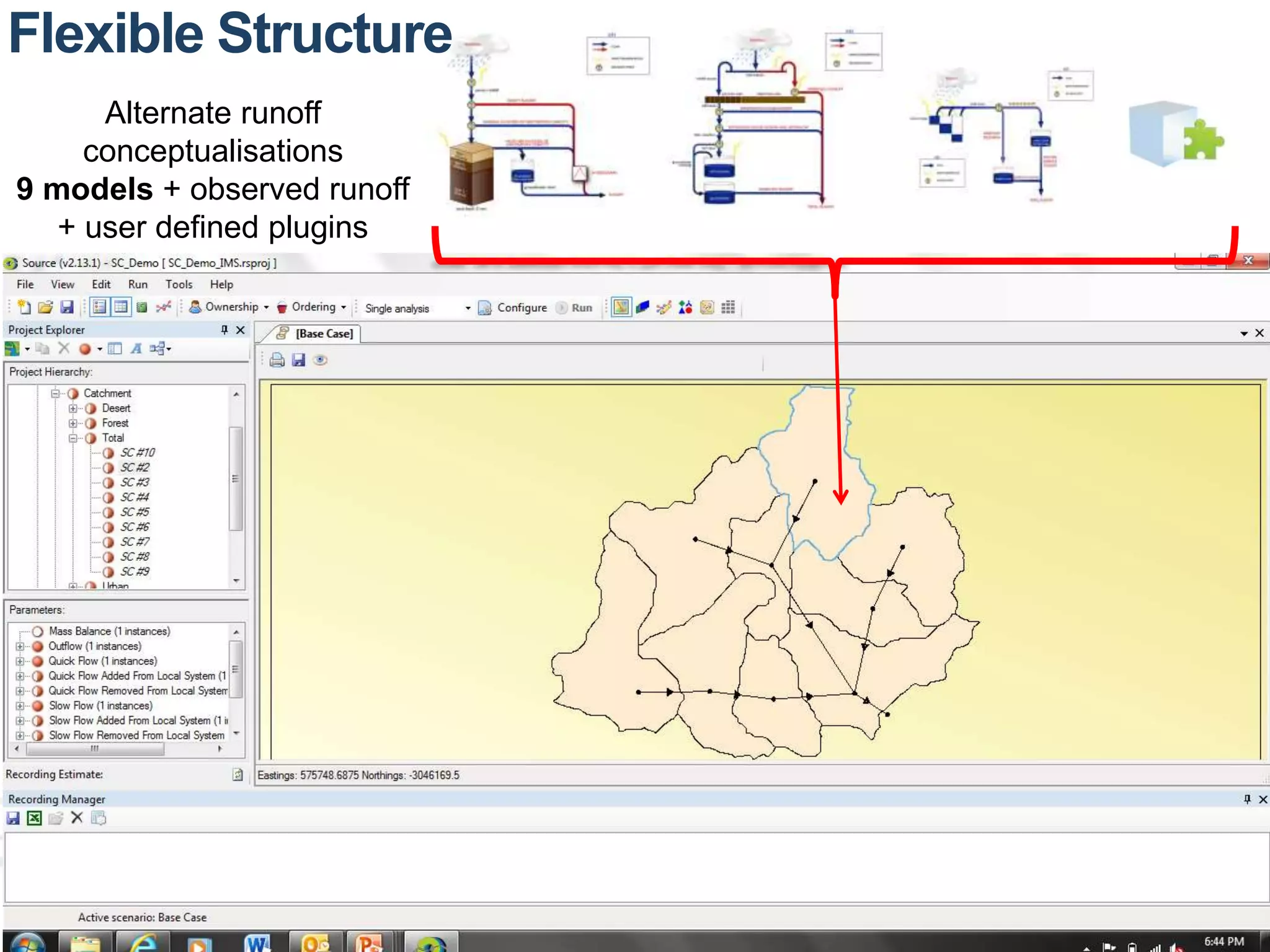Click the Project Explorer copy icon
The height and width of the screenshot is (952, 1270).
42,349
